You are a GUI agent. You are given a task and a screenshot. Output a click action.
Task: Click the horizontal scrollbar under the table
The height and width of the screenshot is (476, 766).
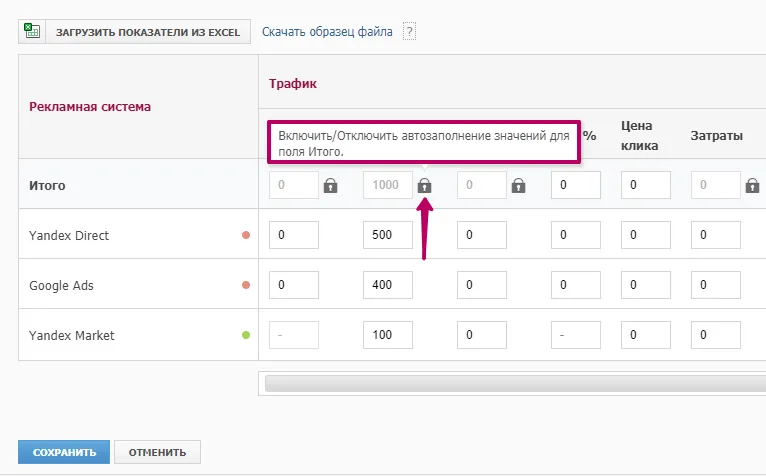(x=515, y=383)
